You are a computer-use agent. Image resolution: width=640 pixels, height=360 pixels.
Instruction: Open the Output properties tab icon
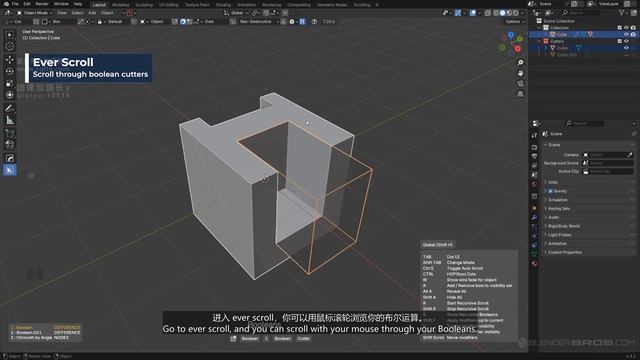pos(534,156)
